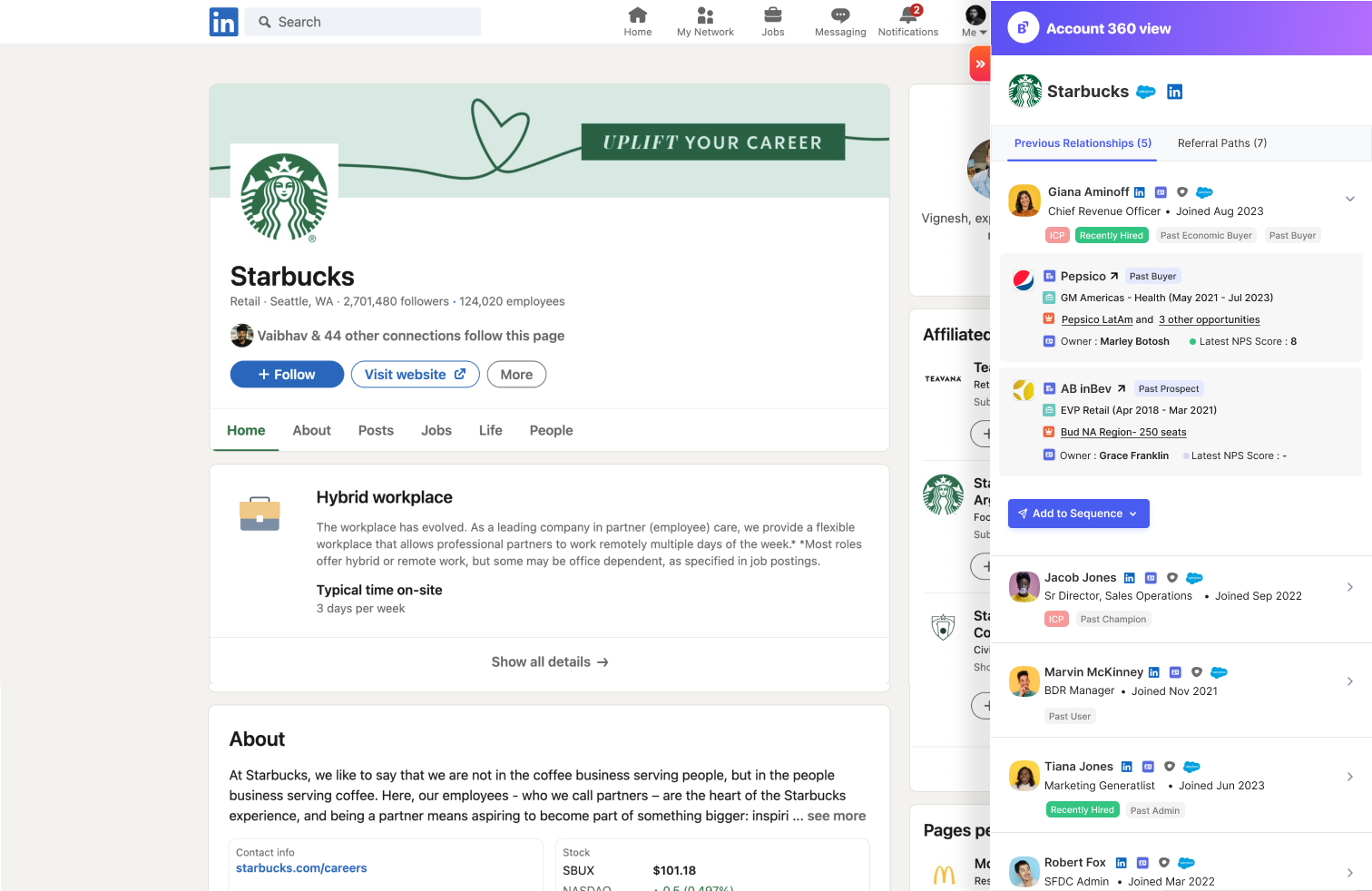Click Jacob Jones's Salesforce cloud icon

click(1194, 578)
